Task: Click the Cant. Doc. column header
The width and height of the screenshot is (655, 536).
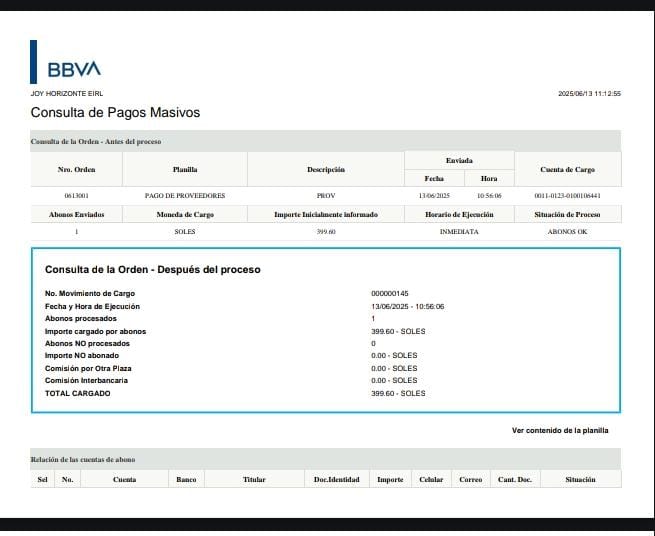Action: [x=514, y=480]
